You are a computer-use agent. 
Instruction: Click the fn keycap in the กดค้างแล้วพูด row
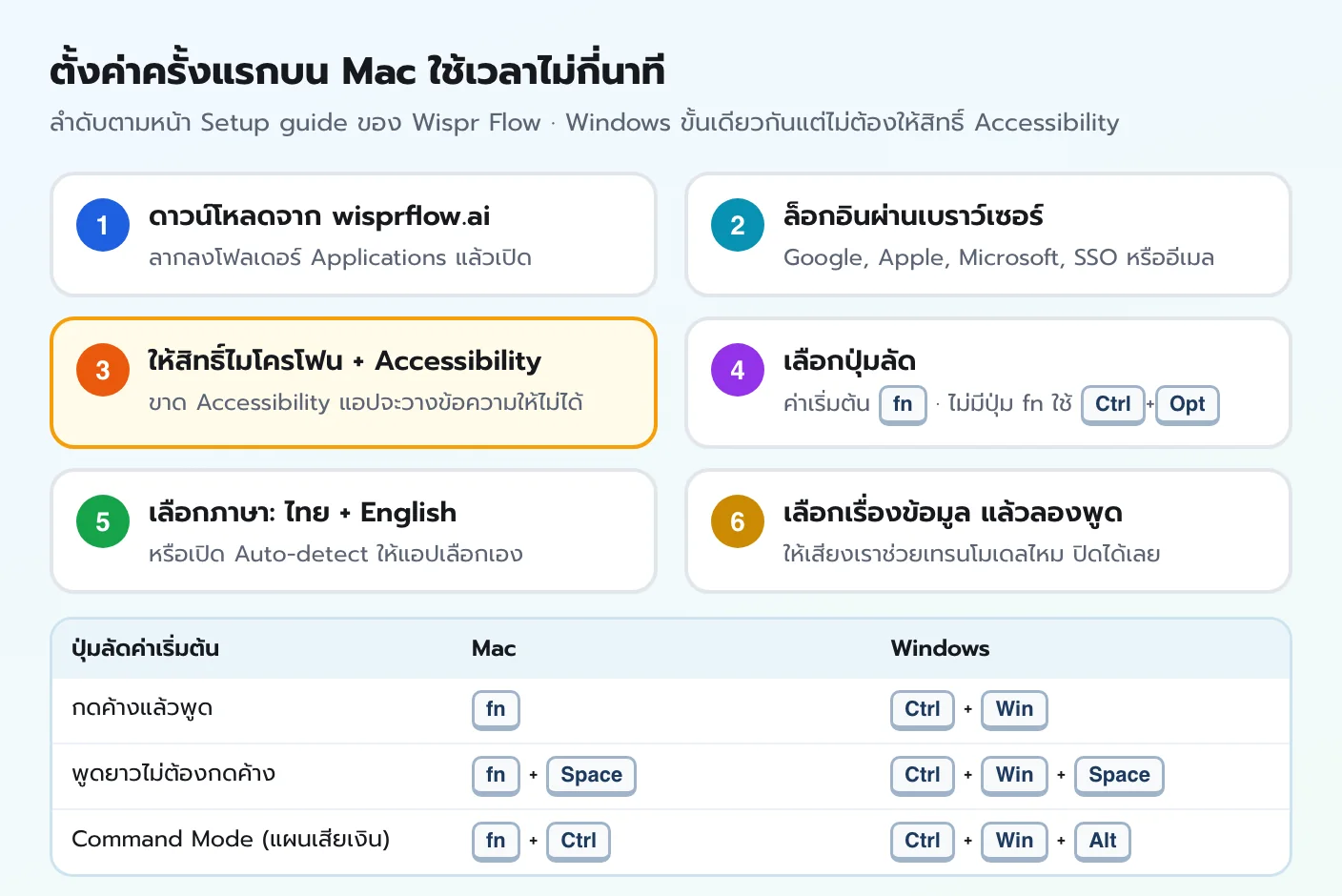pyautogui.click(x=496, y=709)
